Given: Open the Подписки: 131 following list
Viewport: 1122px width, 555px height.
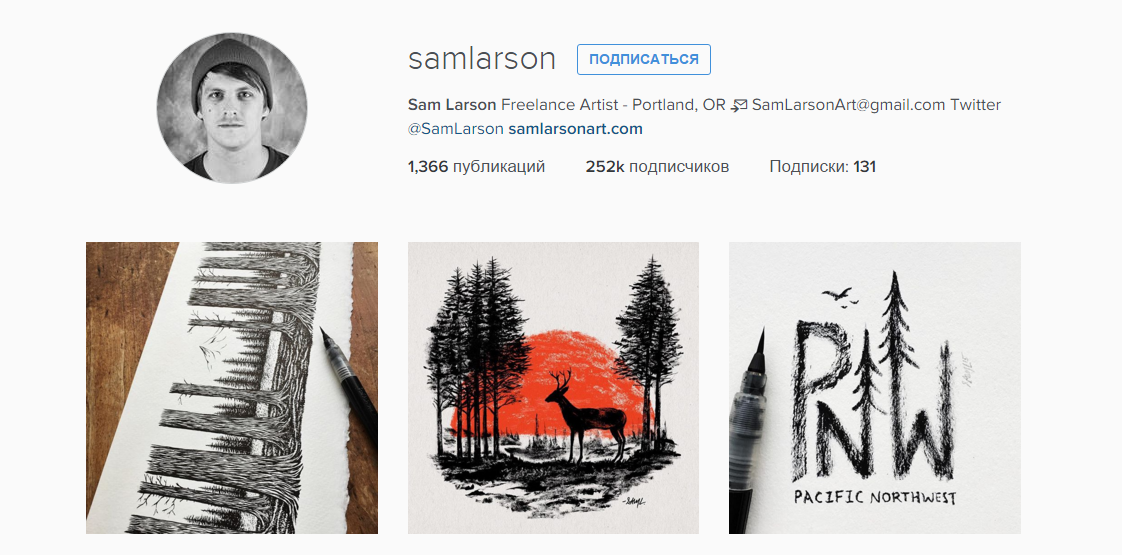Looking at the screenshot, I should [x=822, y=167].
